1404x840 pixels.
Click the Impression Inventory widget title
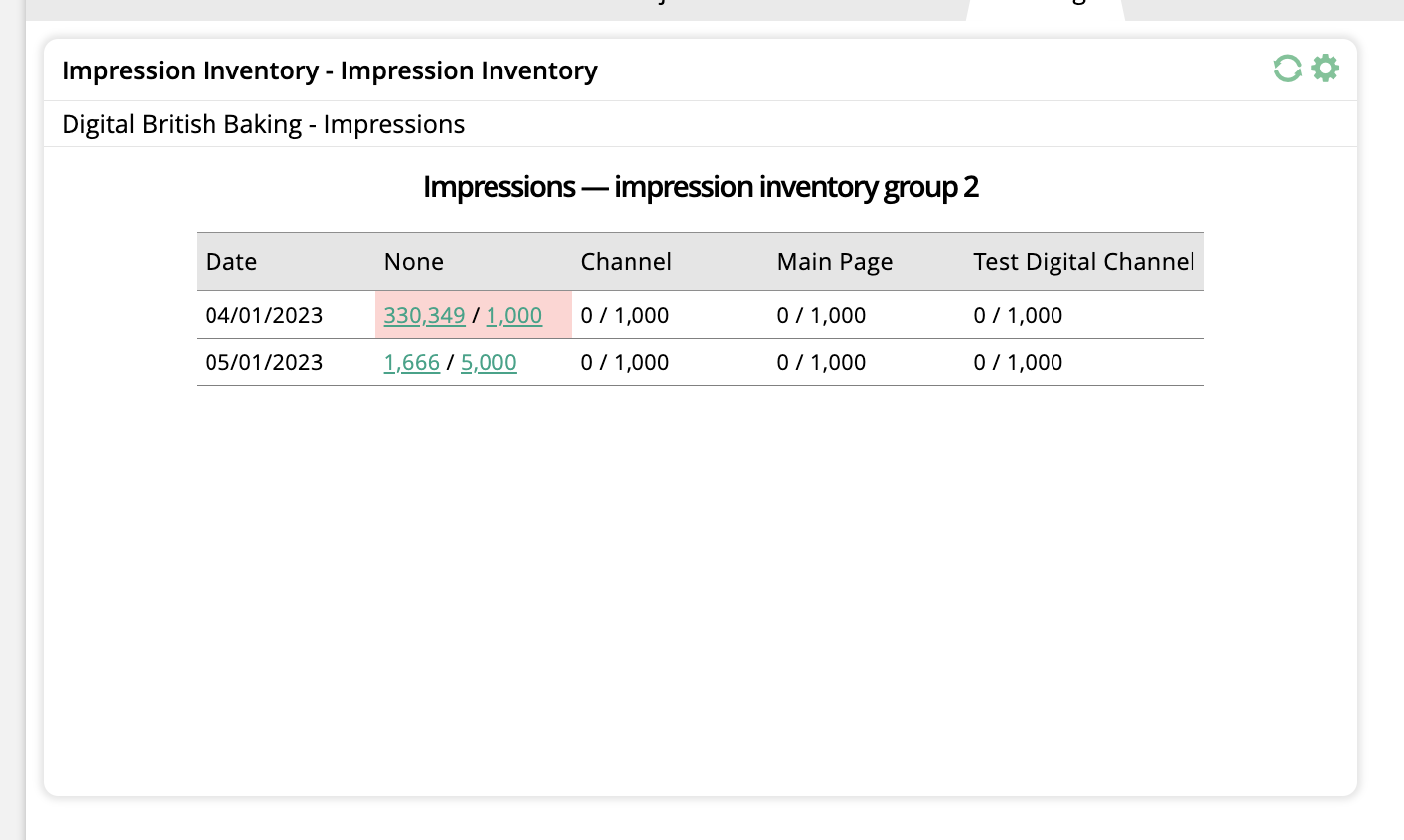(x=329, y=70)
